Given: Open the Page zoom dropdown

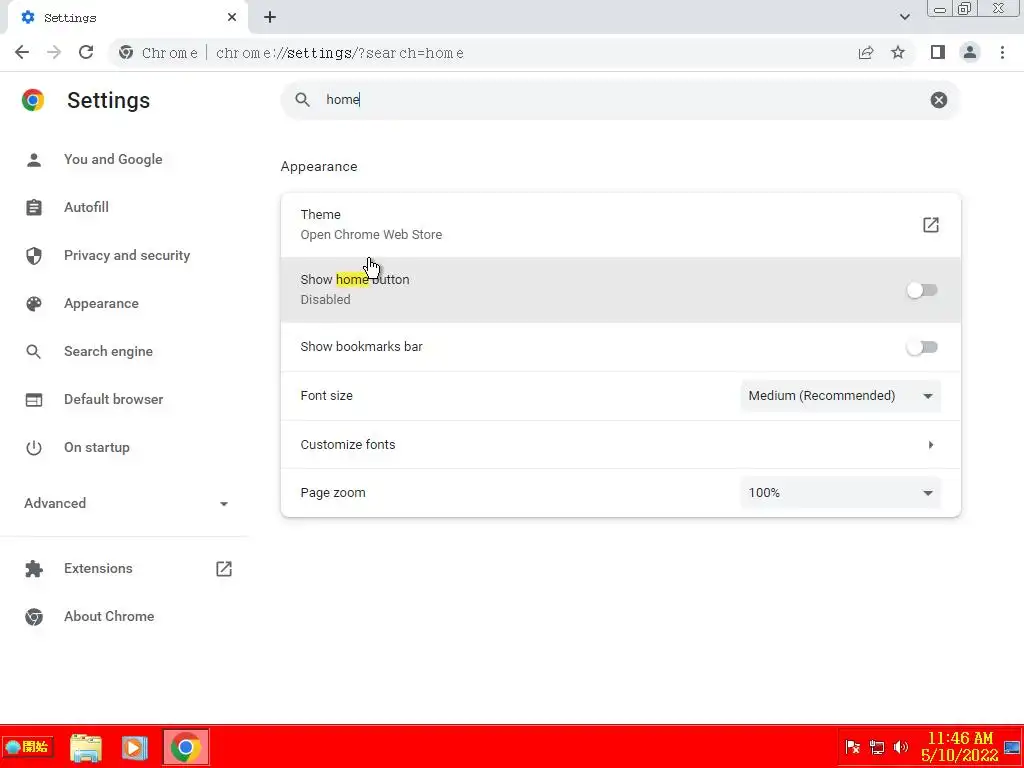Looking at the screenshot, I should (x=840, y=493).
